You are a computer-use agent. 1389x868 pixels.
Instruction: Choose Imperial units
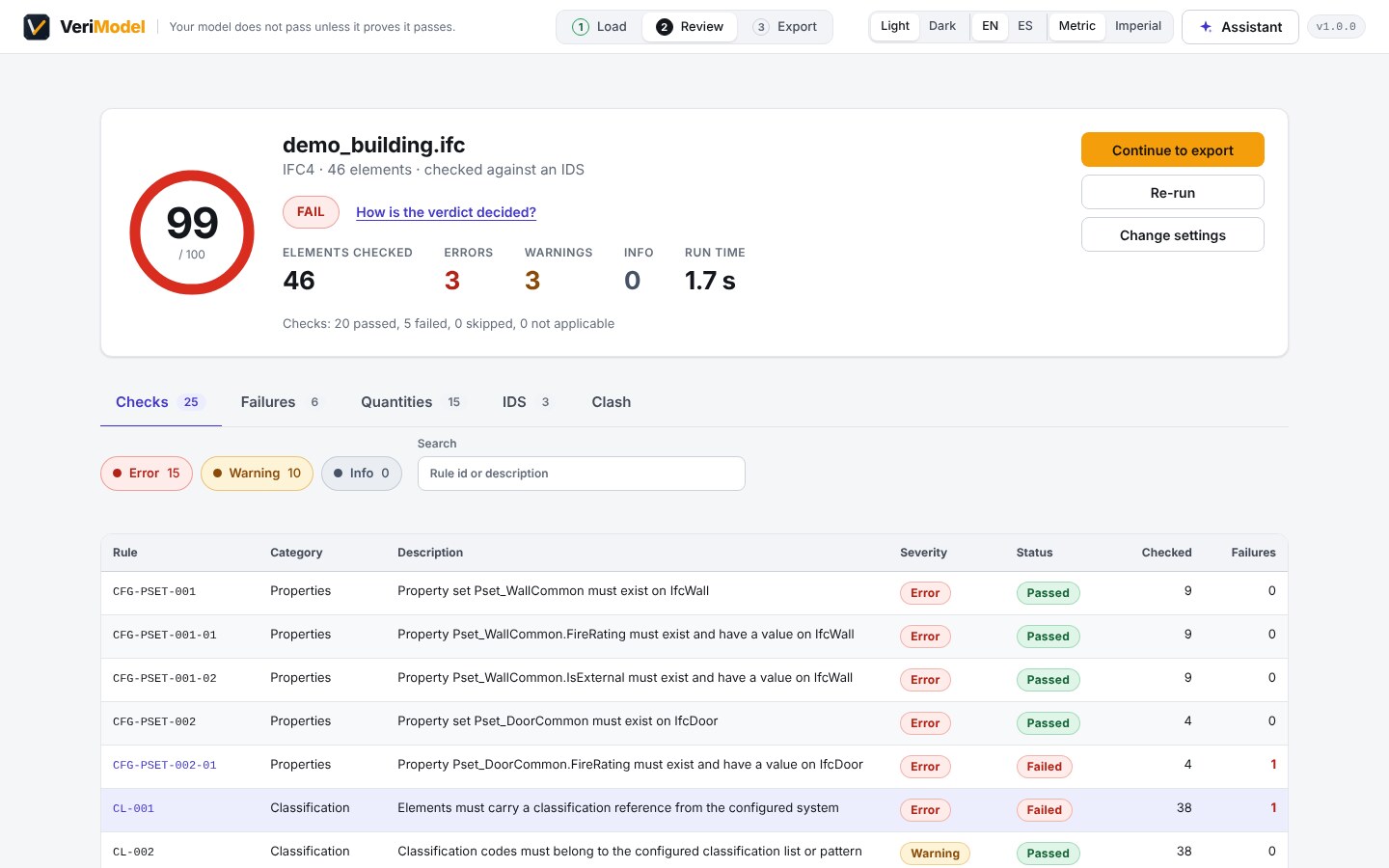[1138, 26]
